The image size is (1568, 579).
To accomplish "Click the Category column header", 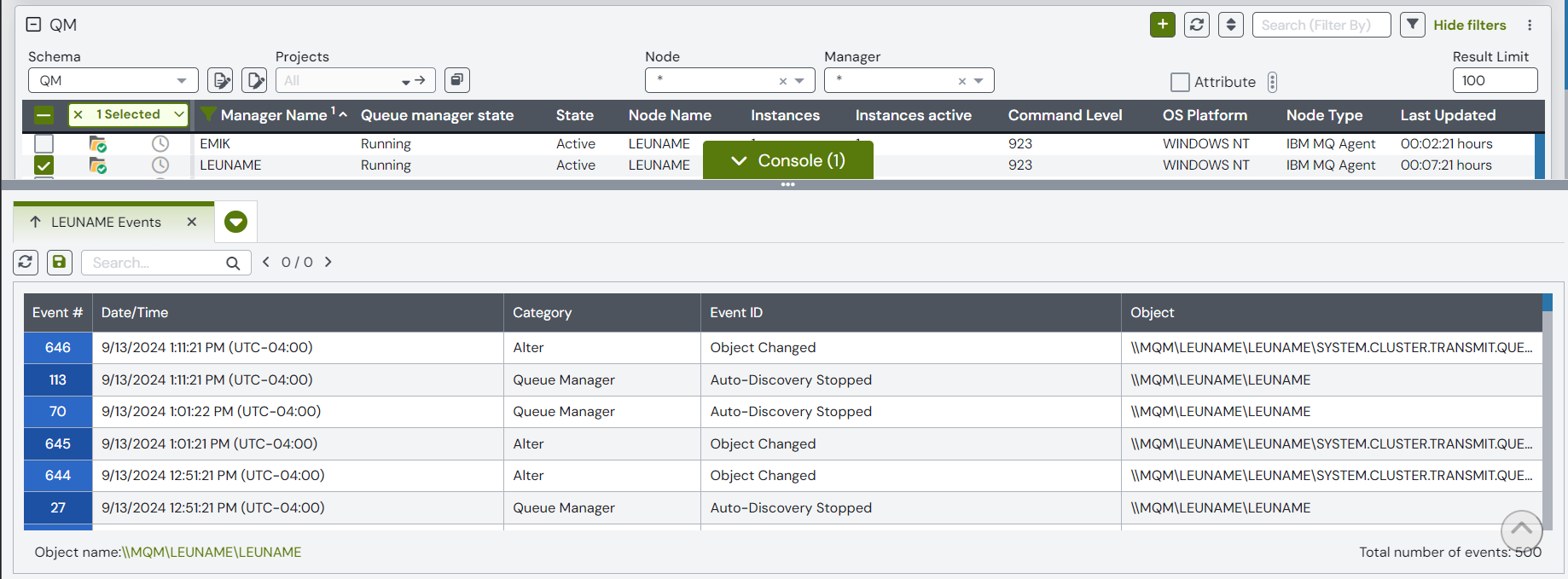I will point(602,312).
